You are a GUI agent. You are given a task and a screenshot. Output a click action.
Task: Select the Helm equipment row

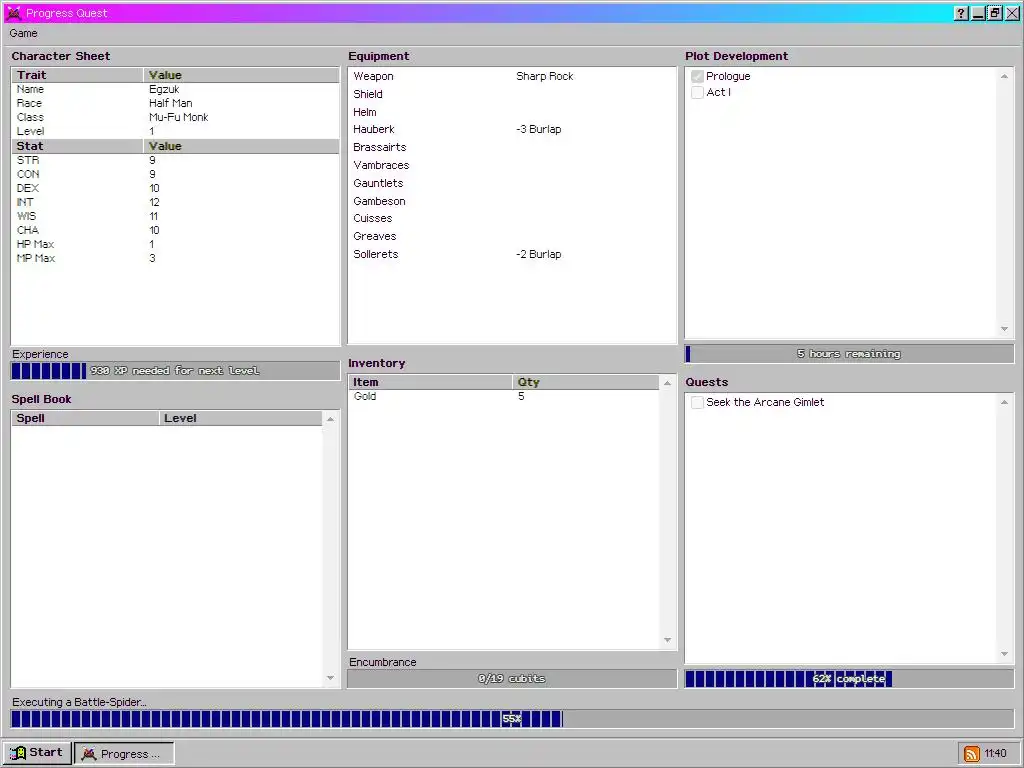coord(512,112)
